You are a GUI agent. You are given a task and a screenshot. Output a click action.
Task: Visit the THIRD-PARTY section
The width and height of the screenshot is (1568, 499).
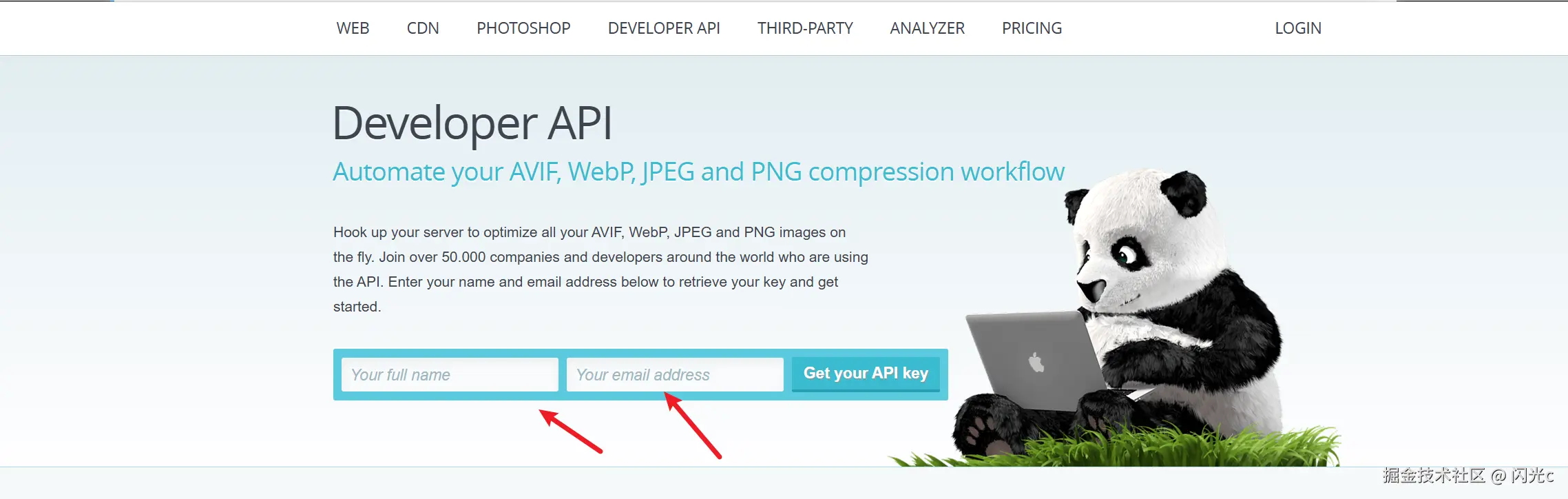click(805, 28)
